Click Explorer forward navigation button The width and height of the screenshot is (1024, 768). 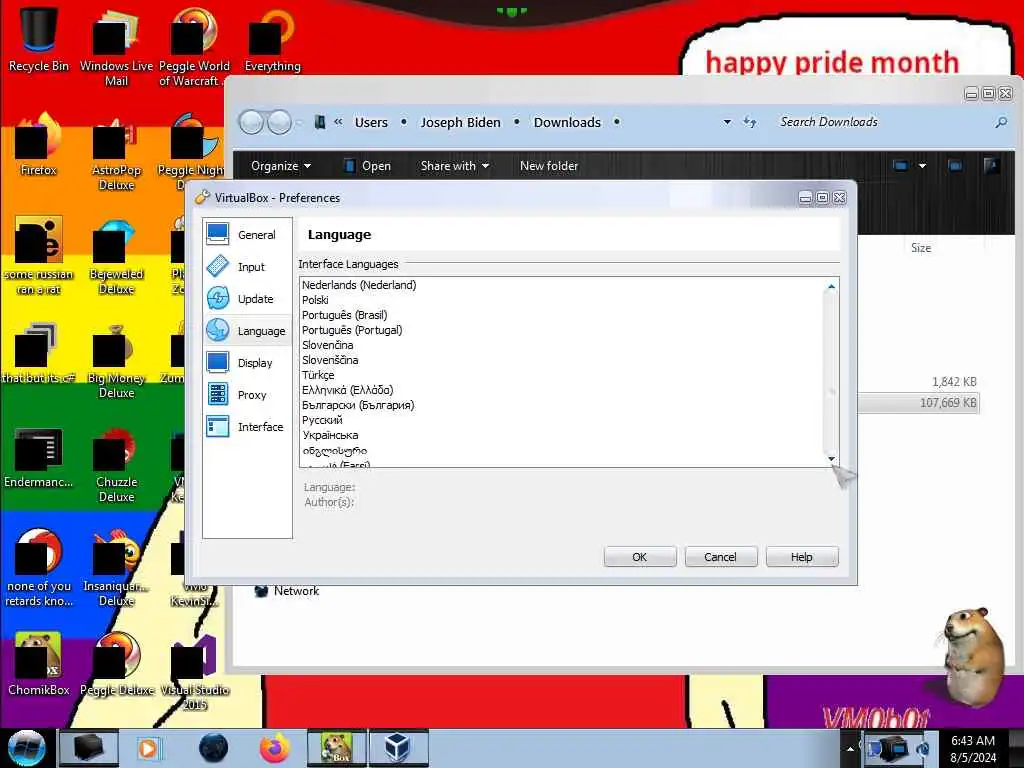(280, 122)
